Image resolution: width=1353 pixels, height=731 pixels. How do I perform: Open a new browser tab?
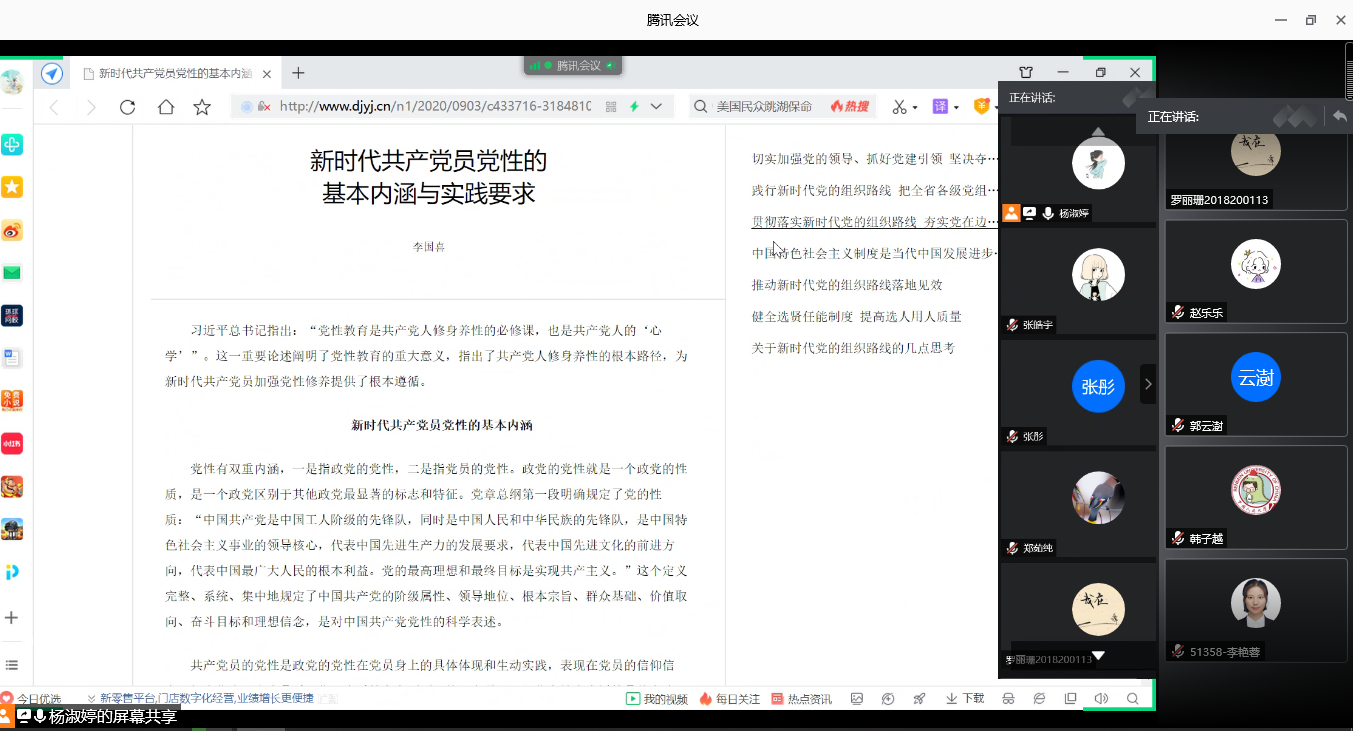click(x=298, y=73)
